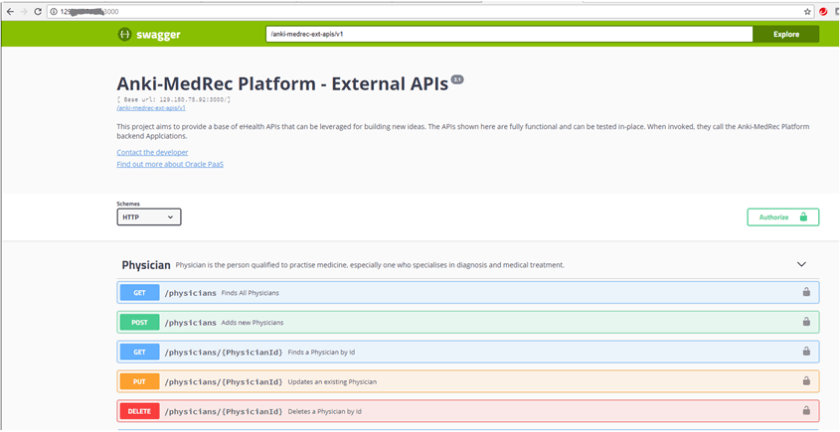The image size is (840, 432).
Task: Collapse the Physician section chevron
Action: [x=801, y=264]
